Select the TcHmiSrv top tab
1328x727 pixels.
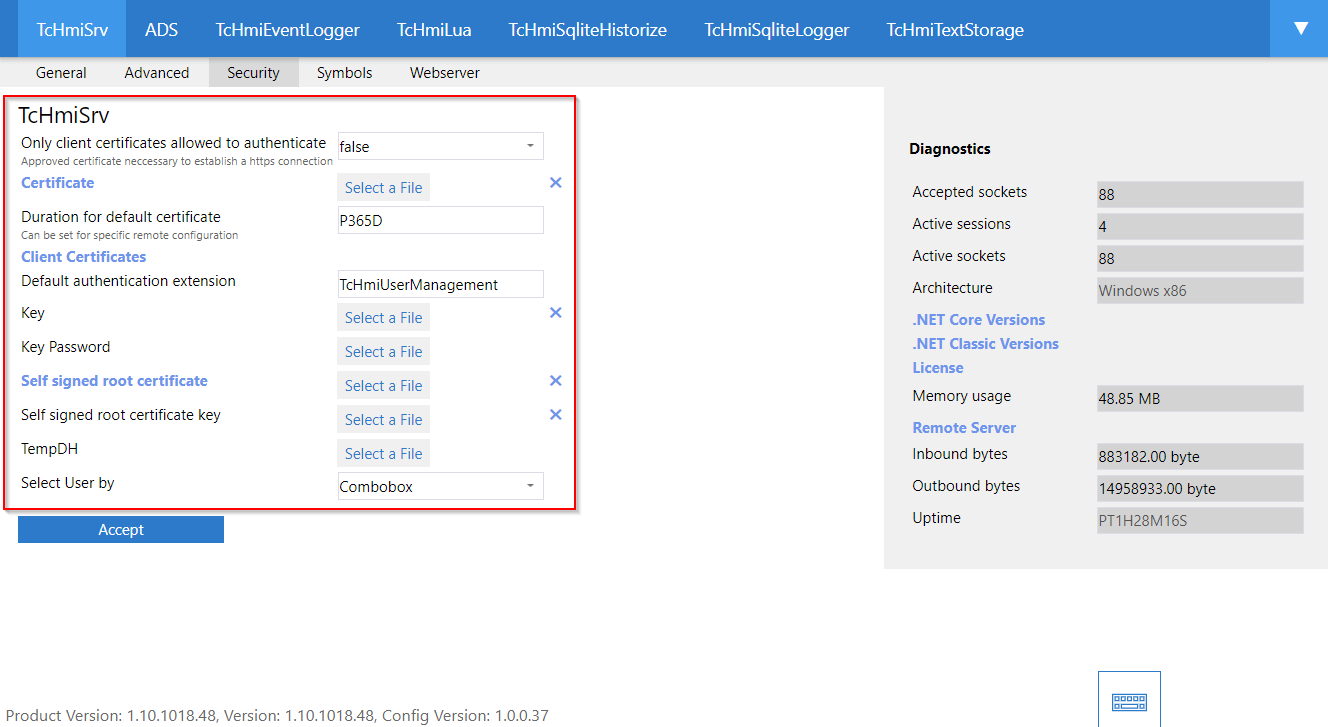point(72,29)
